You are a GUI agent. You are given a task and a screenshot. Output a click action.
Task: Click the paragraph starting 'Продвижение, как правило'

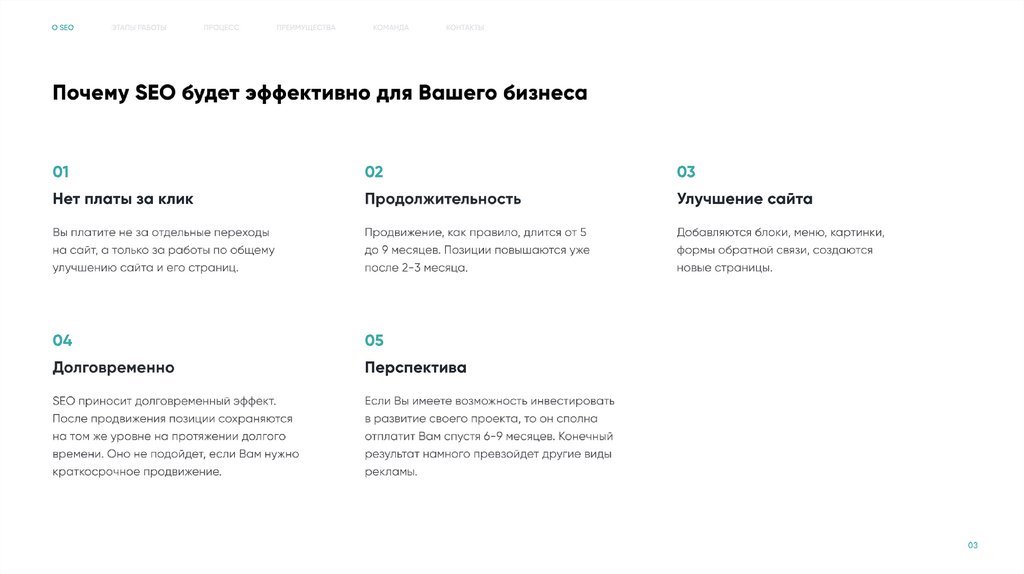477,250
